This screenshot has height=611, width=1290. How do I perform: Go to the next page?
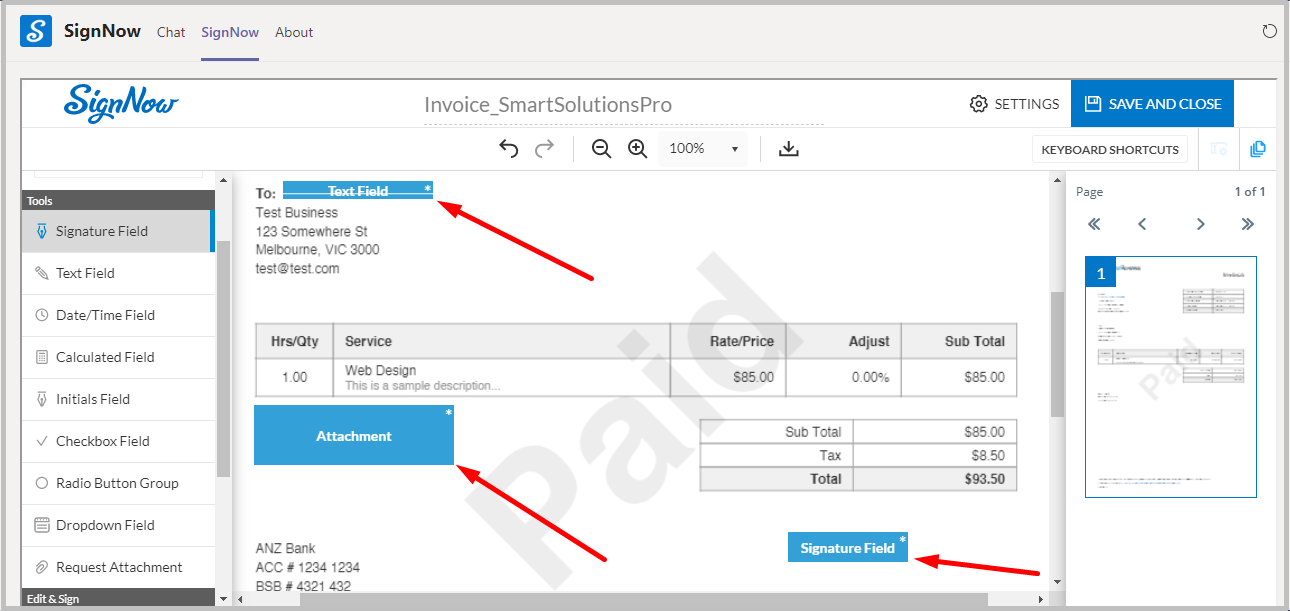pyautogui.click(x=1200, y=224)
